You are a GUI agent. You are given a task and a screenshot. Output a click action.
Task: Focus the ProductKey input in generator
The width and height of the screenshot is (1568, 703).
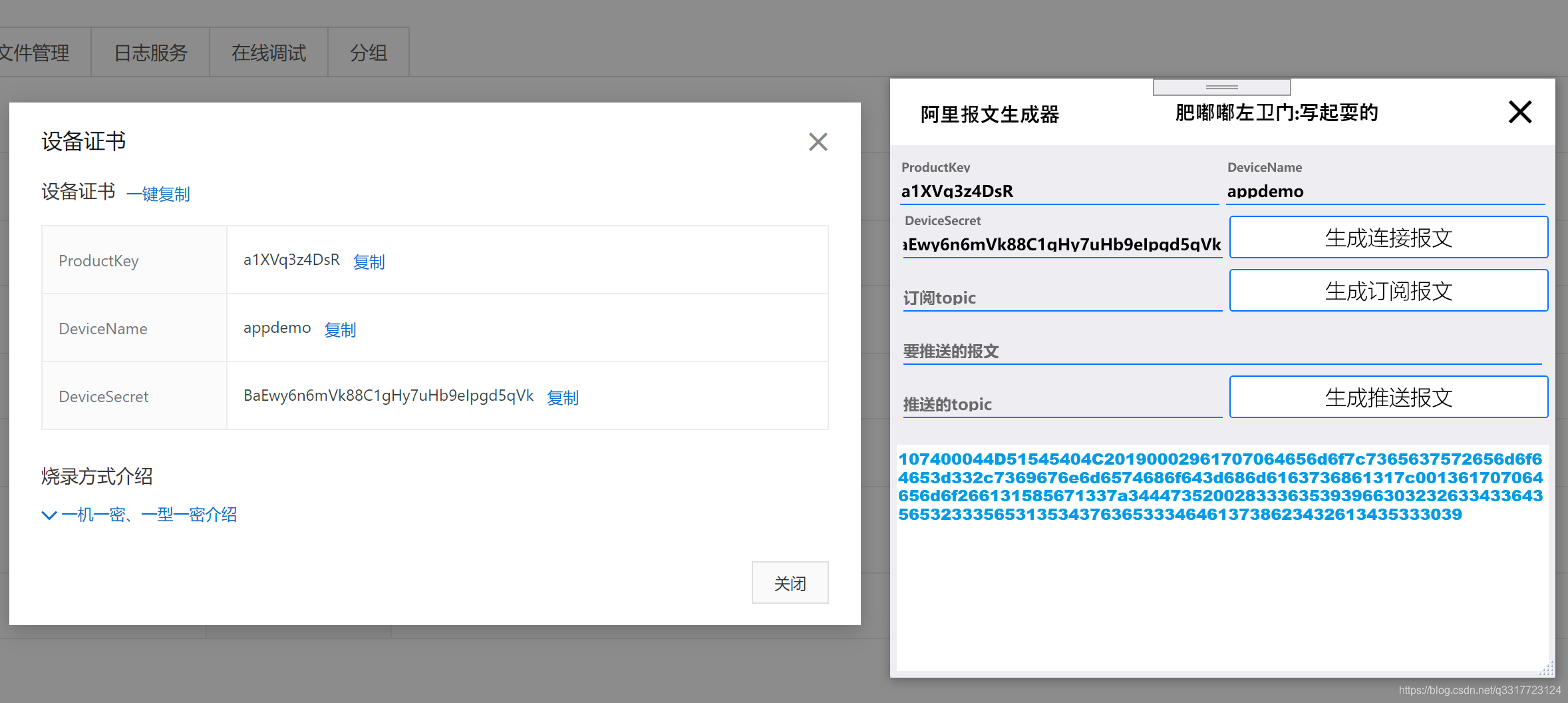(x=1060, y=191)
